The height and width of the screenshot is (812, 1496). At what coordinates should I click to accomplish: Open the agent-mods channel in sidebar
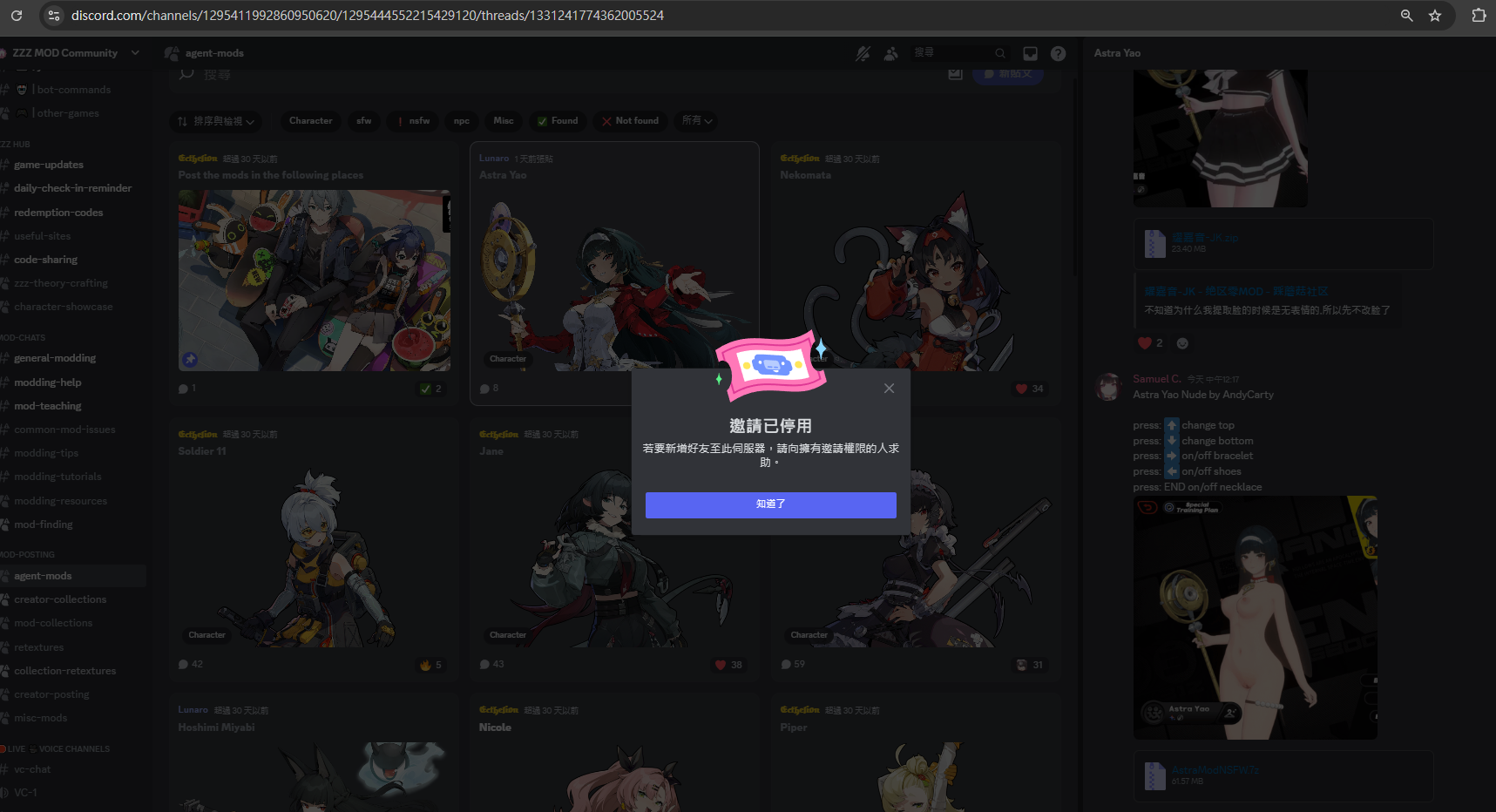tap(73, 576)
